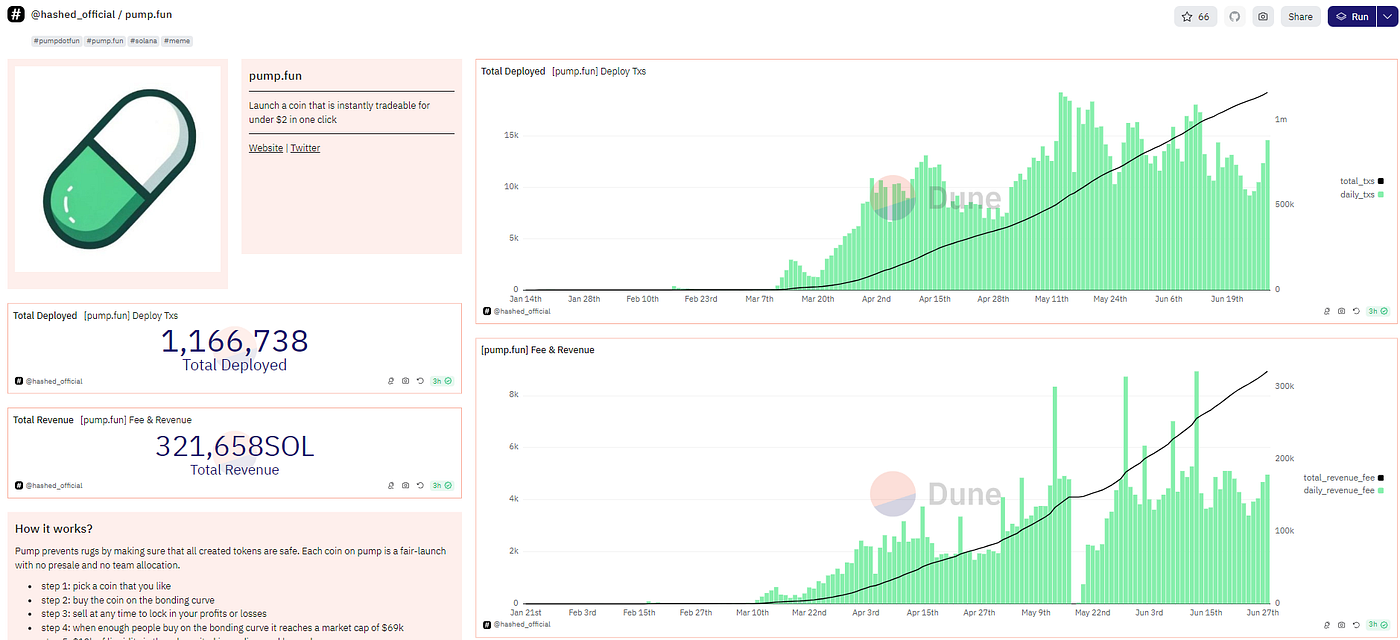Click the camera icon in Deploy Txs chart
The height and width of the screenshot is (640, 1400).
(x=1341, y=312)
